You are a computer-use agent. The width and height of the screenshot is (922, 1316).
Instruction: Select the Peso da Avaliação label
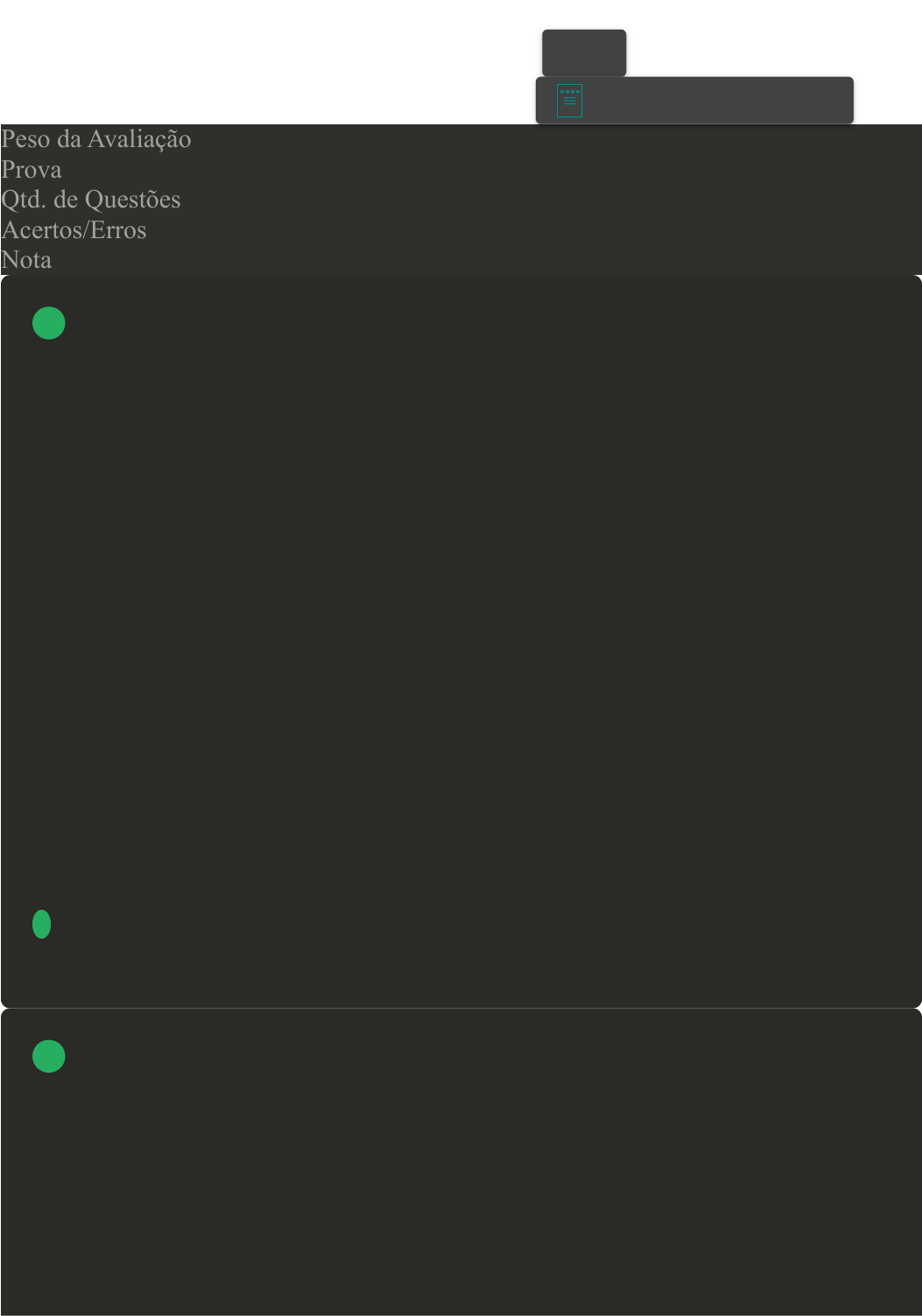tap(96, 139)
